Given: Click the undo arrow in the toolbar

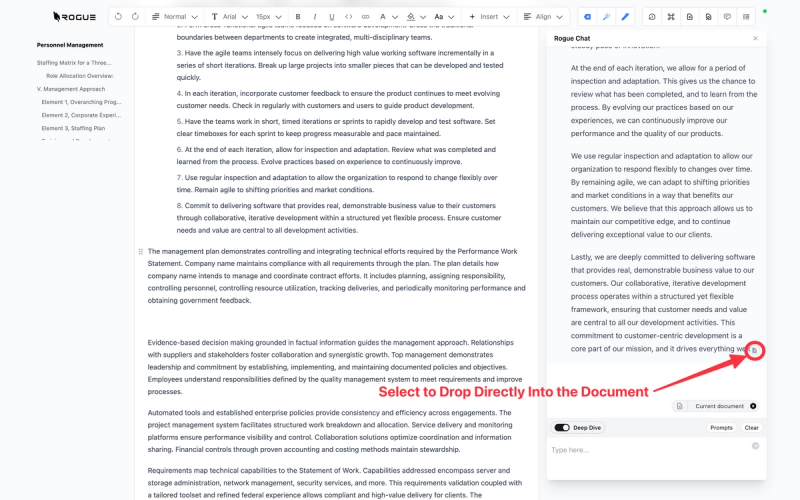Looking at the screenshot, I should [x=118, y=17].
